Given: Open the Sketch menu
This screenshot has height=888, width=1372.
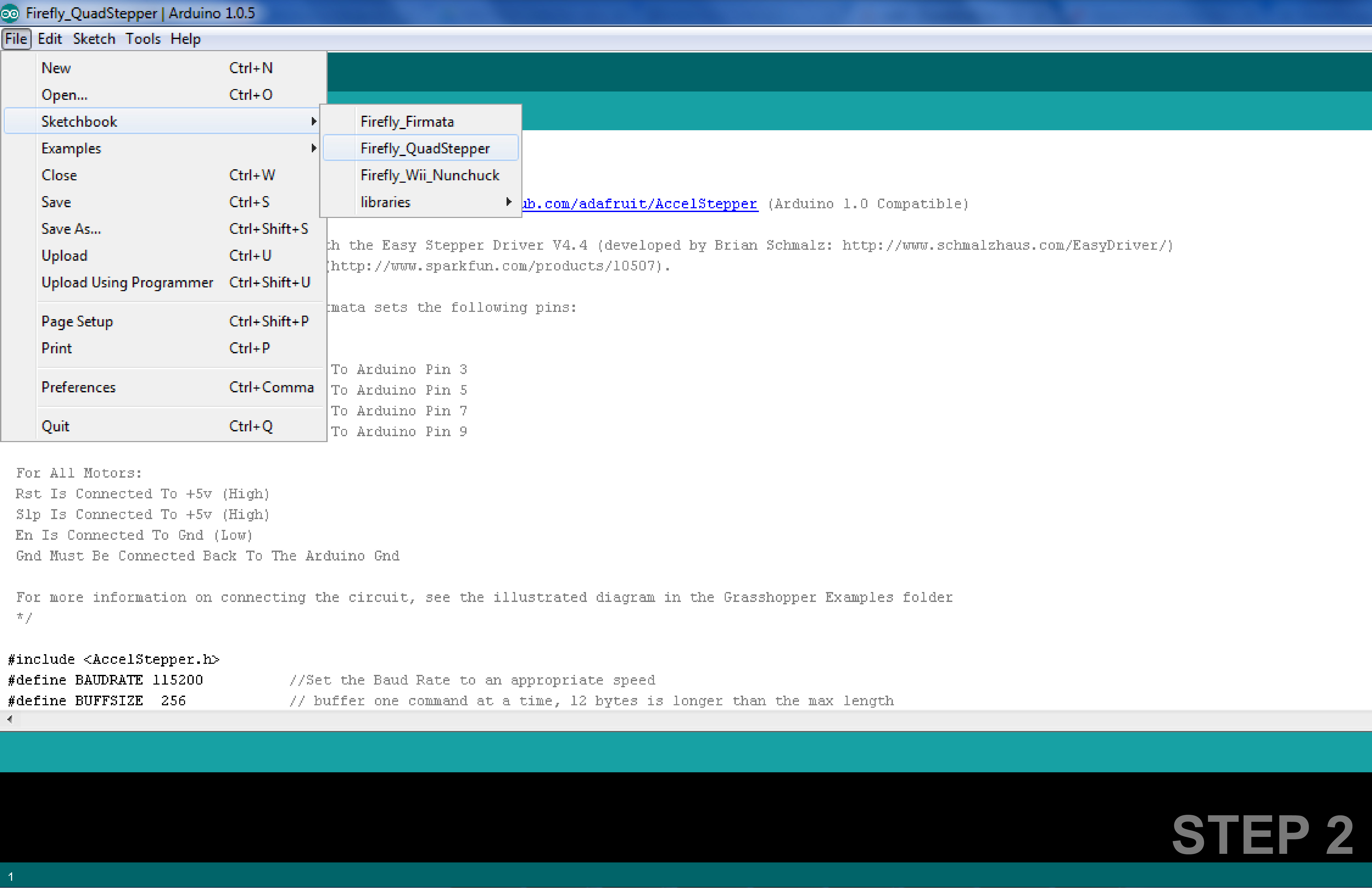Looking at the screenshot, I should (x=94, y=39).
